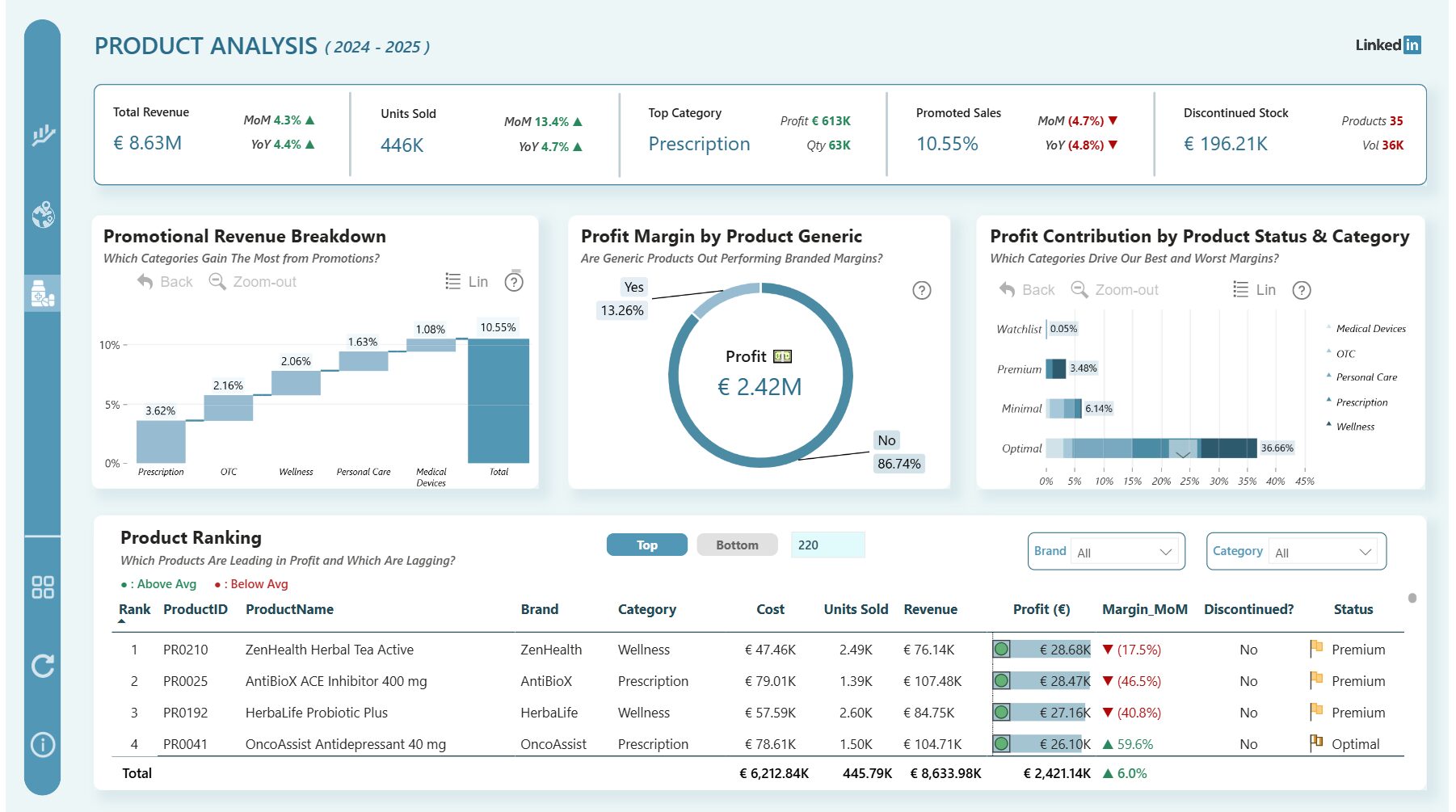This screenshot has width=1456, height=812.
Task: Toggle Lin scale on Profit Contribution chart
Action: click(1255, 290)
